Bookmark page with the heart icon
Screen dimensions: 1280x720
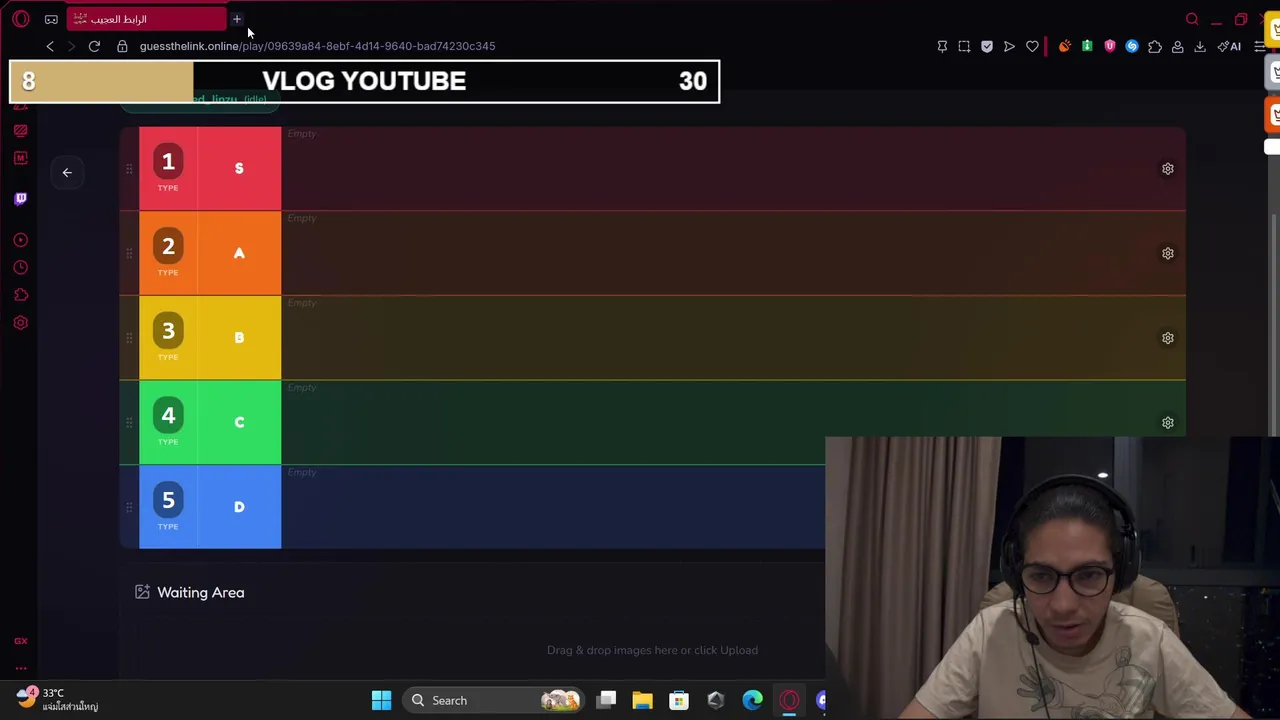coord(1032,46)
